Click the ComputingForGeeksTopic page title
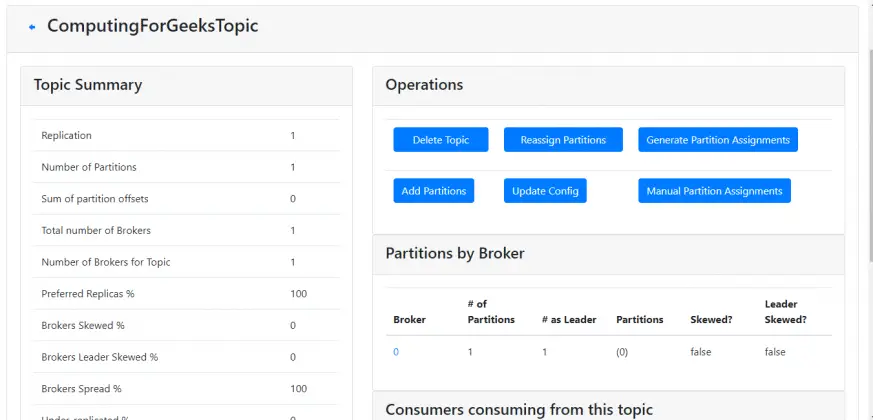Screen dimensions: 873x420 pos(152,26)
